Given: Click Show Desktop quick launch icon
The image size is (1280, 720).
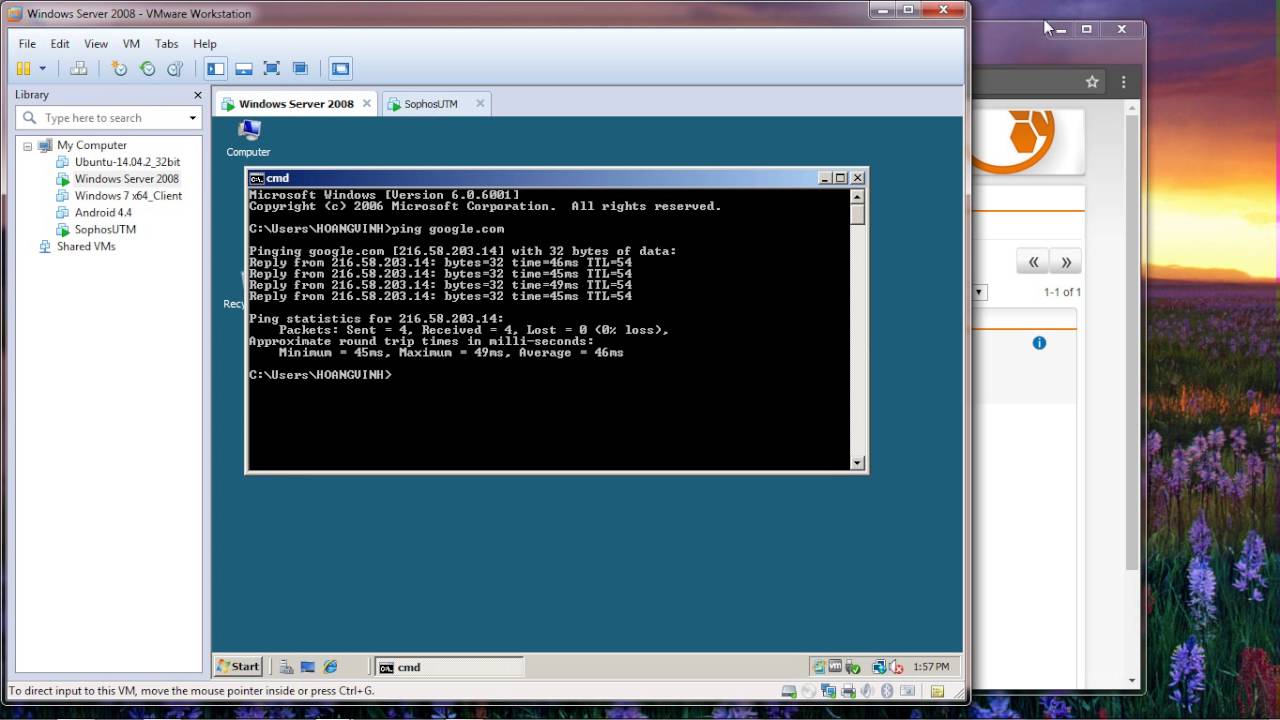Looking at the screenshot, I should pyautogui.click(x=308, y=667).
